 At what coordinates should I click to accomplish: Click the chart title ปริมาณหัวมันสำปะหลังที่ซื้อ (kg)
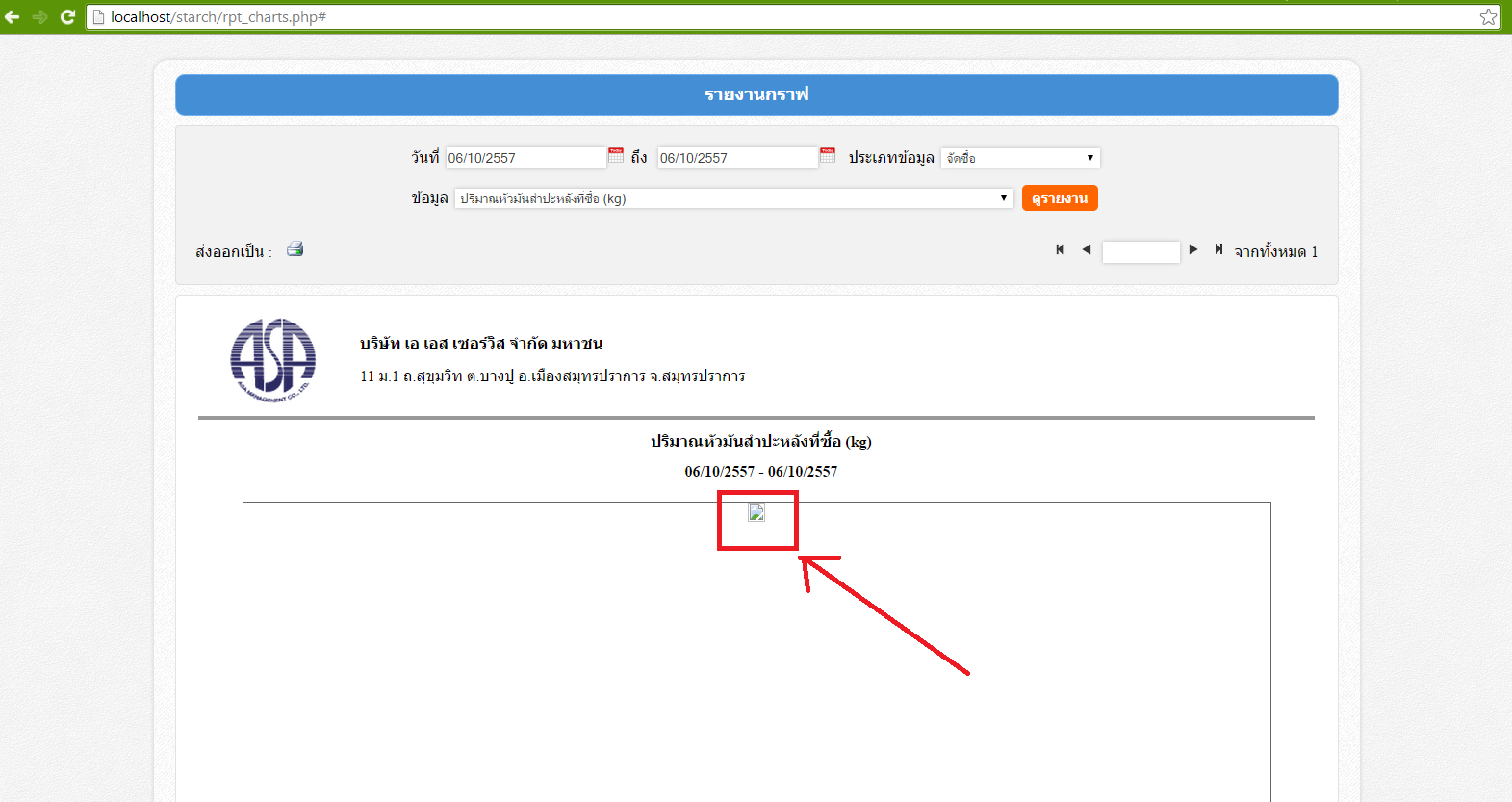(x=761, y=442)
